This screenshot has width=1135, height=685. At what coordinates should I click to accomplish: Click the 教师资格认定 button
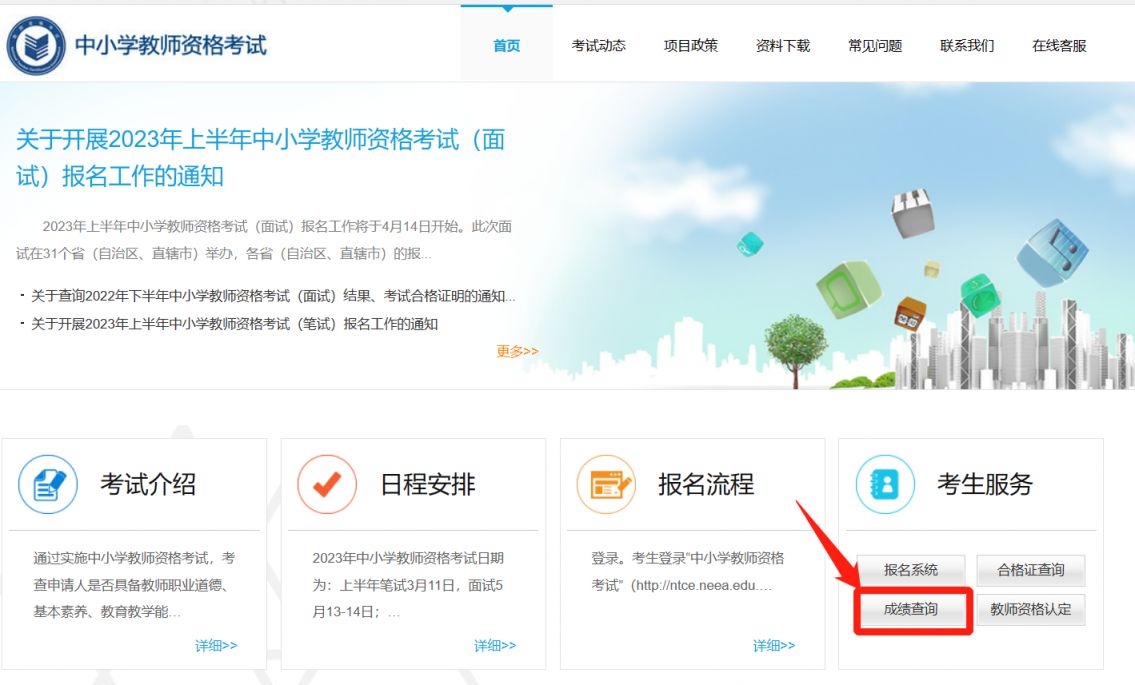[x=1031, y=610]
